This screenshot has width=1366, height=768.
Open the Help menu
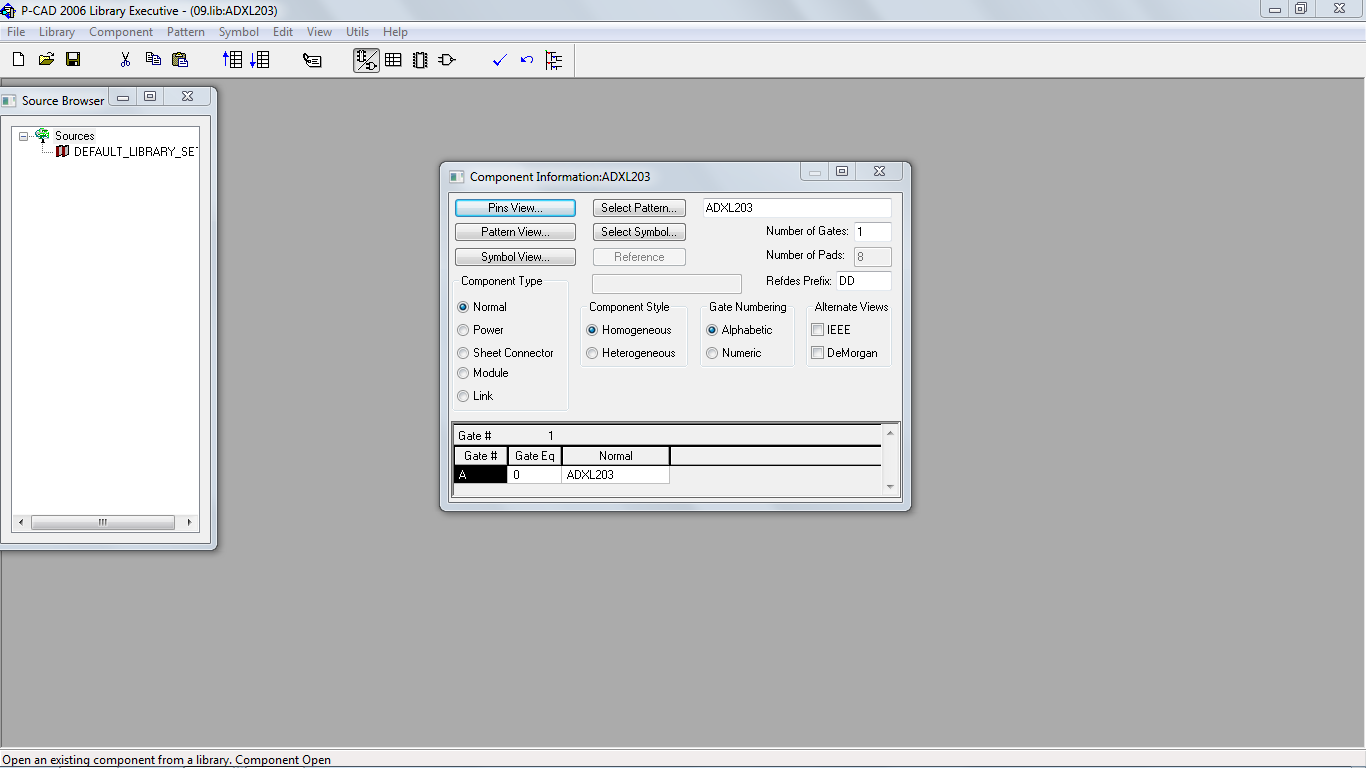[x=395, y=32]
